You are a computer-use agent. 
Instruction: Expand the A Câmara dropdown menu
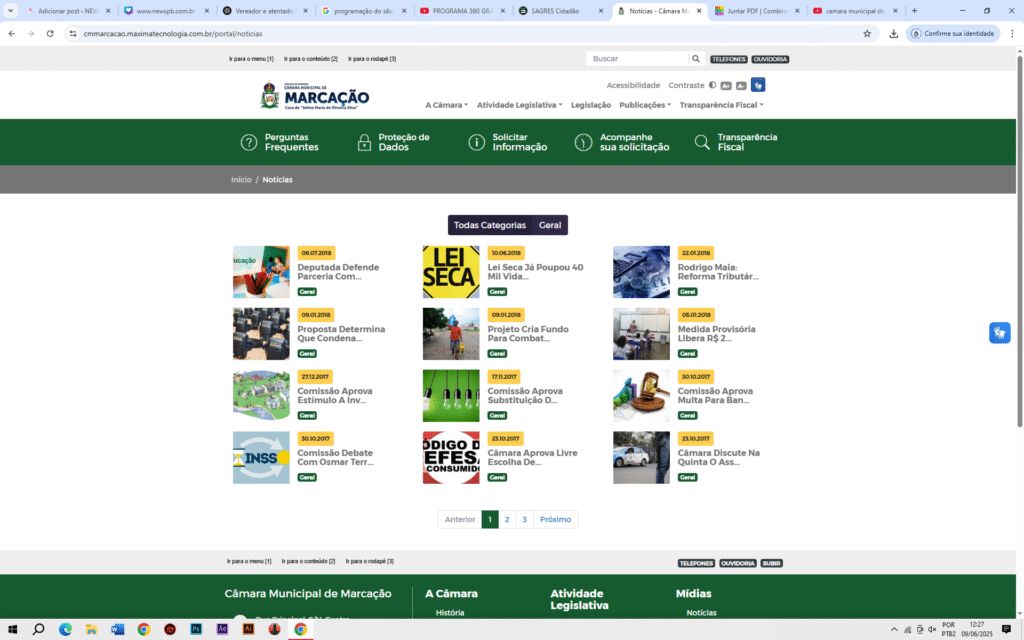pyautogui.click(x=447, y=105)
